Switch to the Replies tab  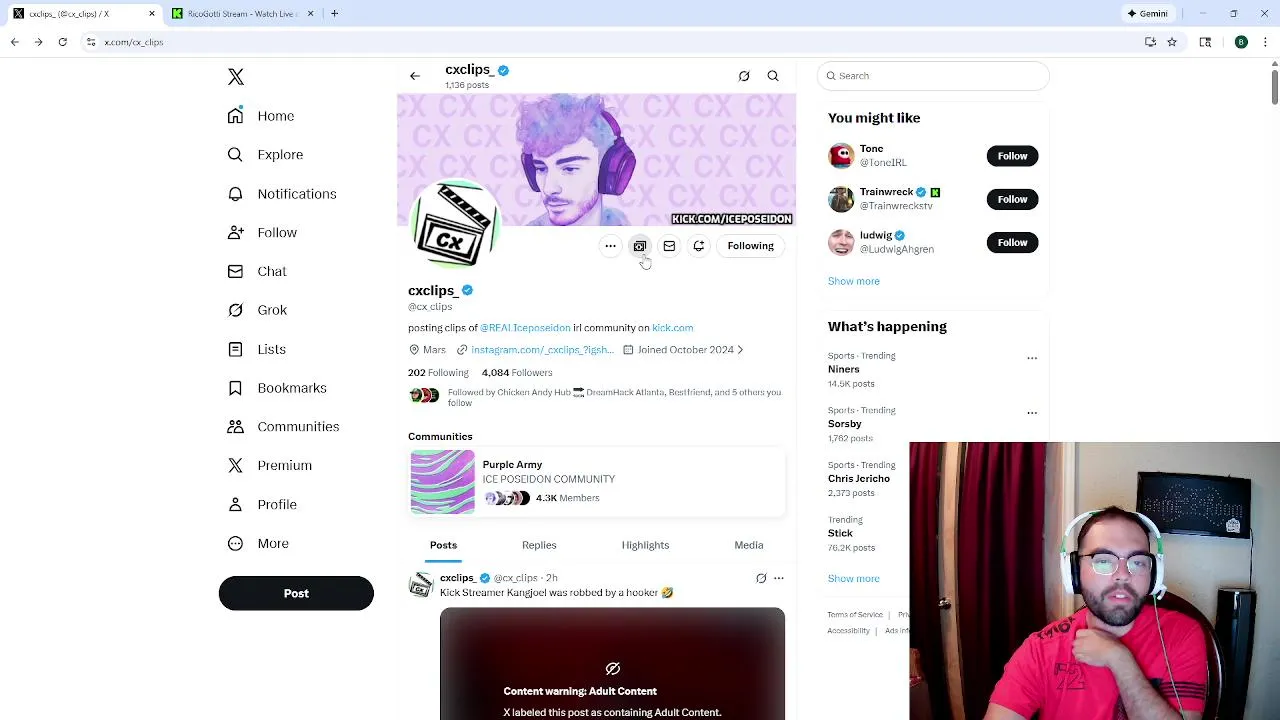tap(539, 545)
